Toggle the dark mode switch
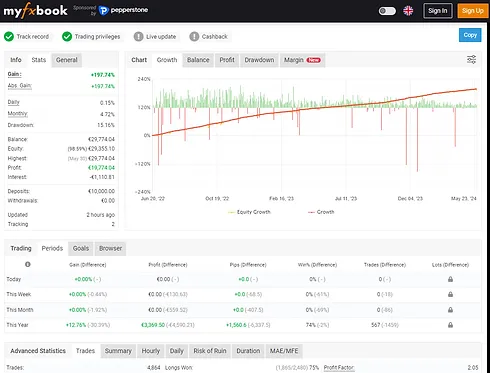 point(387,11)
